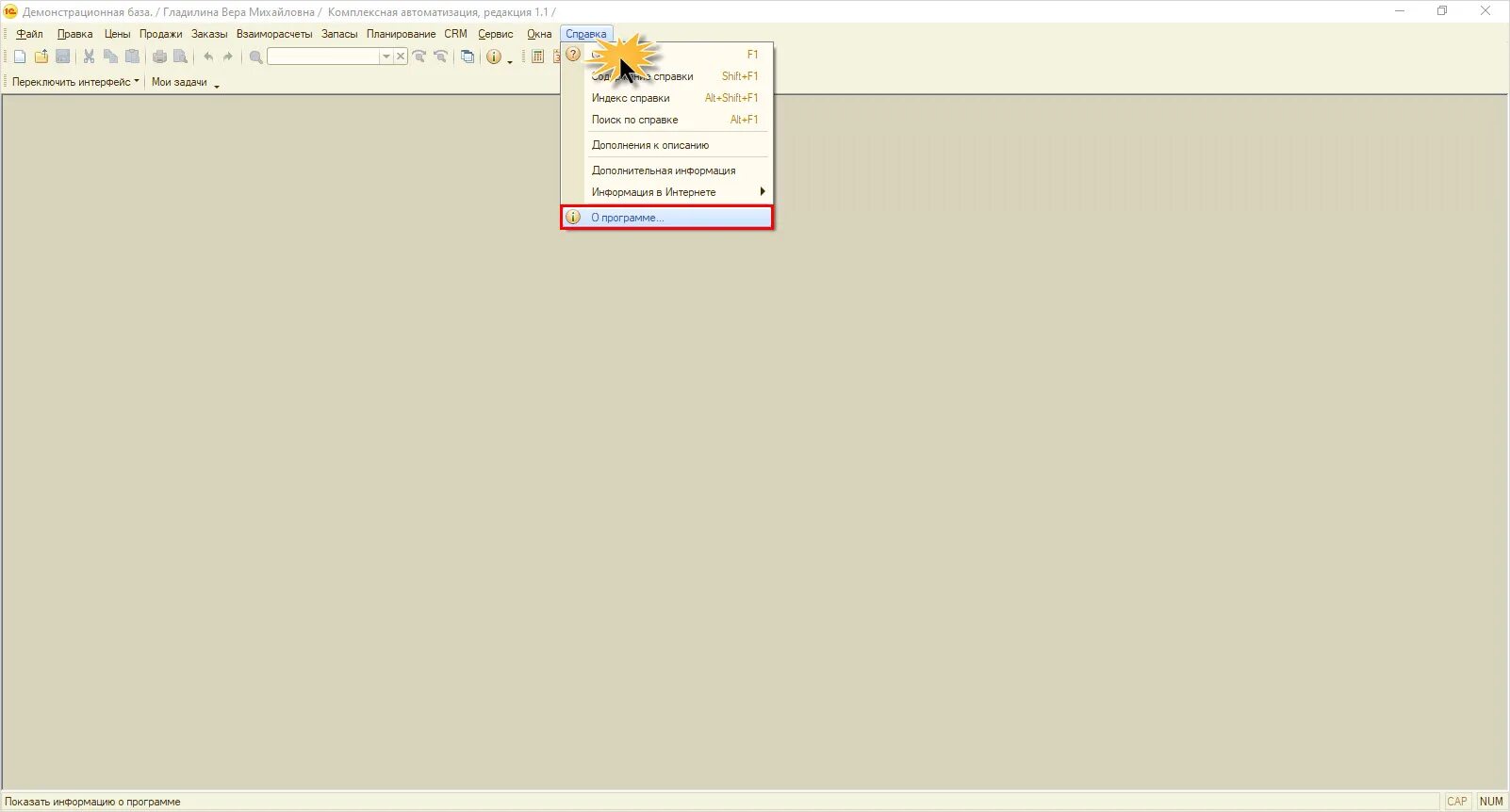Choose Поиск по справке menu entry
1510x812 pixels.
667,120
